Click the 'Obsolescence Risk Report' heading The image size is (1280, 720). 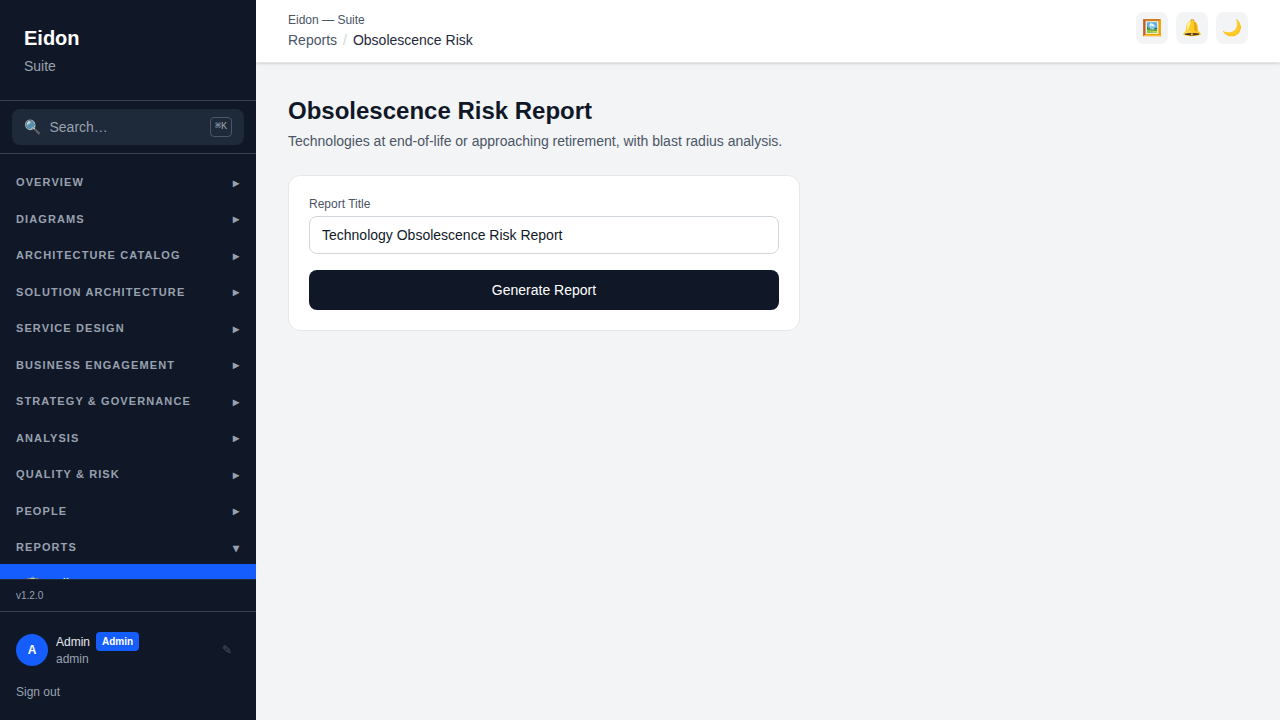[440, 111]
